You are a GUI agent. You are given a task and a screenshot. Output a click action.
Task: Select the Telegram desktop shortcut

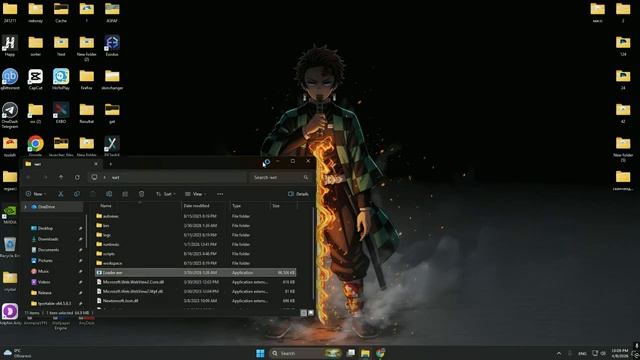tap(10, 115)
